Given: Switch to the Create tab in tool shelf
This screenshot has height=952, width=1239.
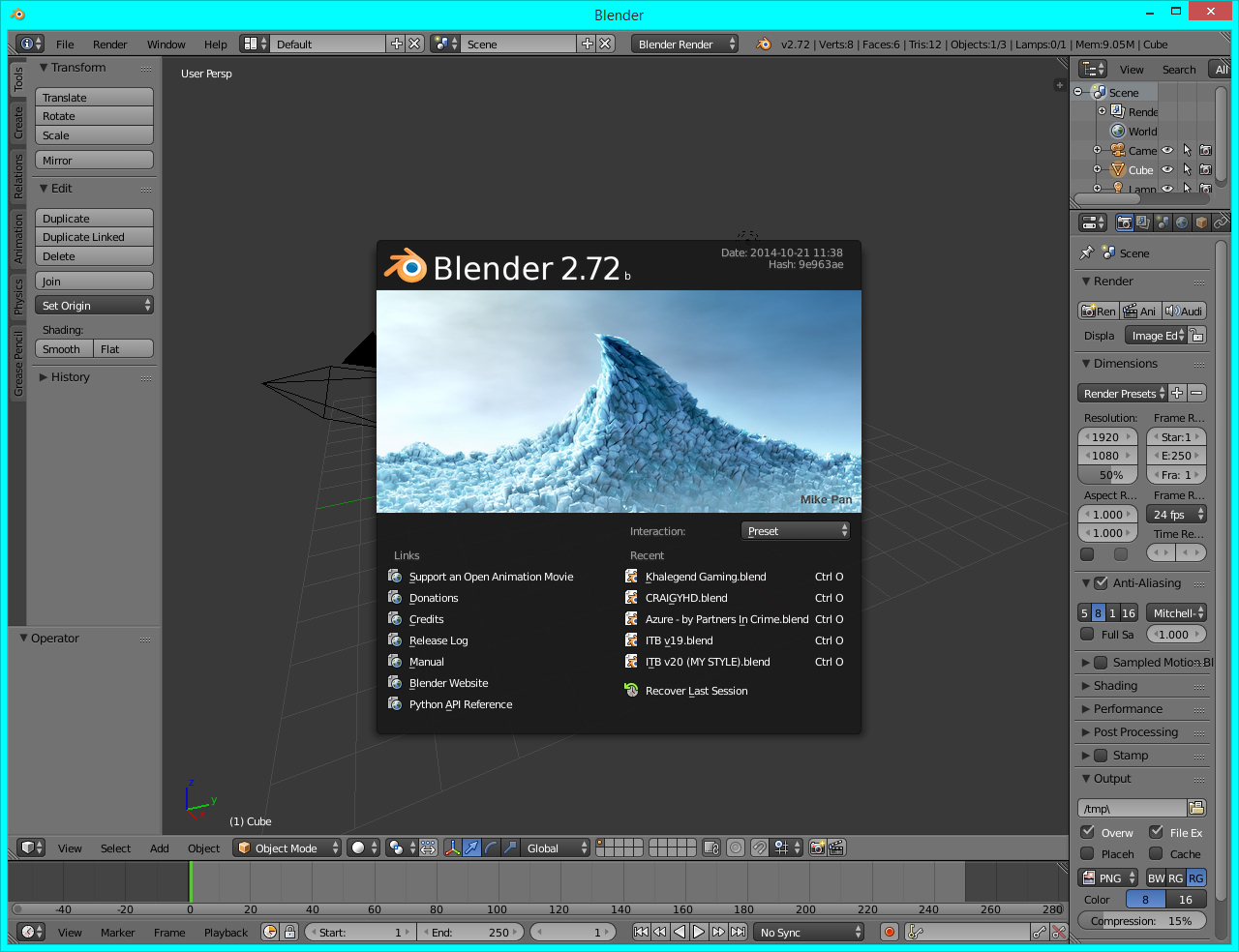Looking at the screenshot, I should click(17, 122).
